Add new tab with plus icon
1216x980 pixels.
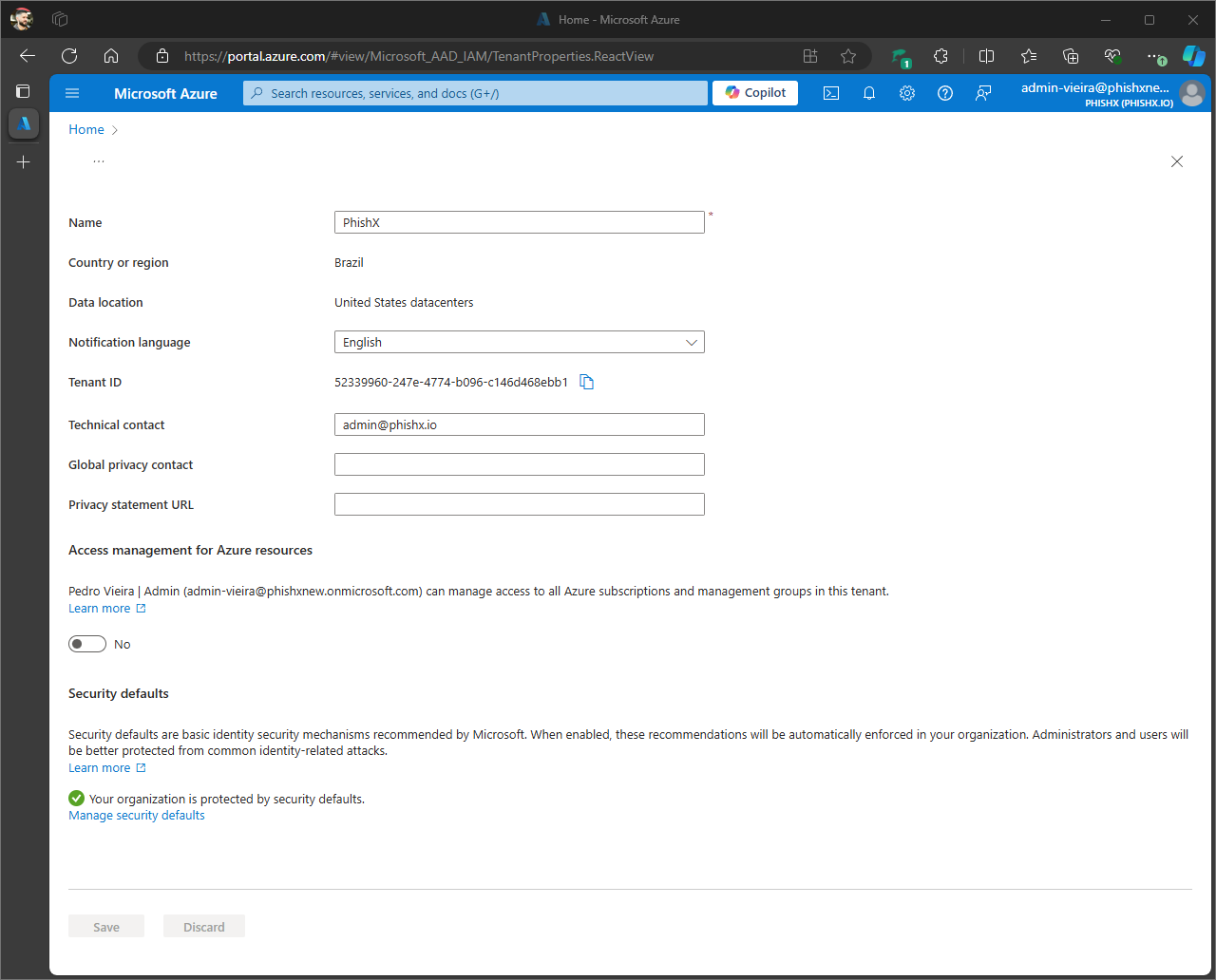[24, 162]
